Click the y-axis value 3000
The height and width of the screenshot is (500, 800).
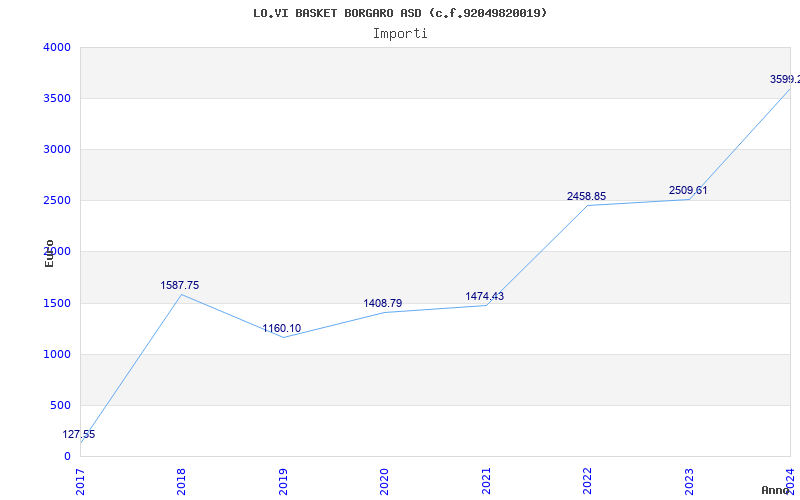point(57,149)
